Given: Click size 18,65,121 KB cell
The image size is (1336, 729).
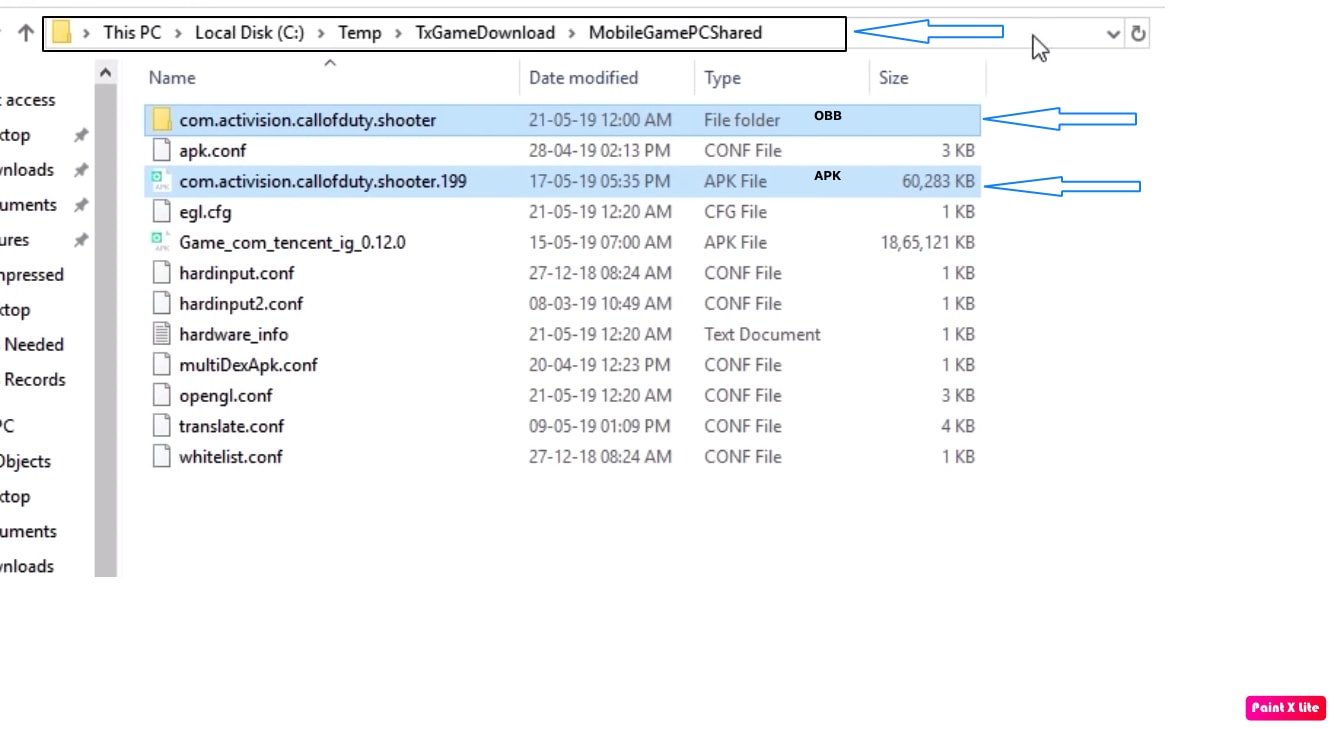Looking at the screenshot, I should 927,243.
